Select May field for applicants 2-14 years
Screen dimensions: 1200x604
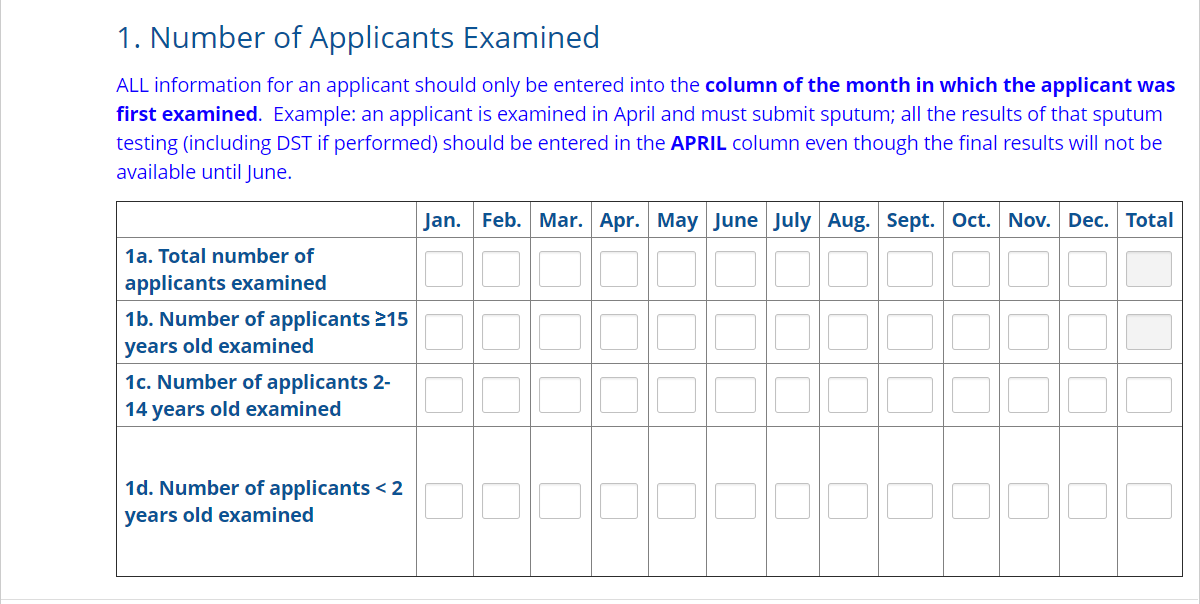677,395
